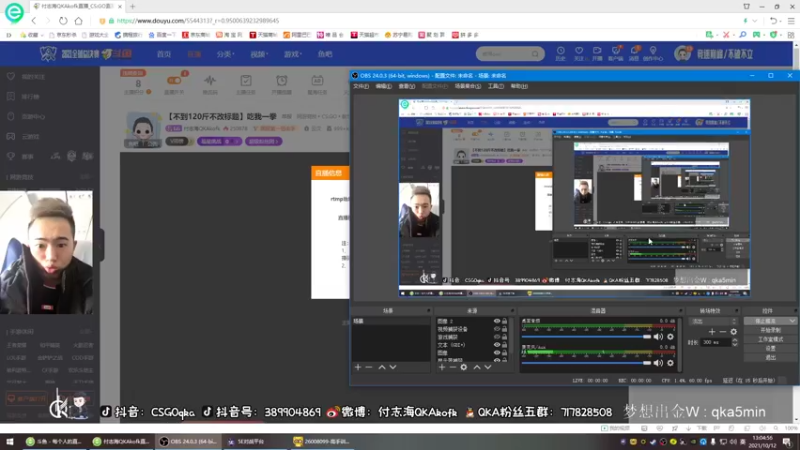
Task: Move the source up with the sources up arrow
Action: 477,367
